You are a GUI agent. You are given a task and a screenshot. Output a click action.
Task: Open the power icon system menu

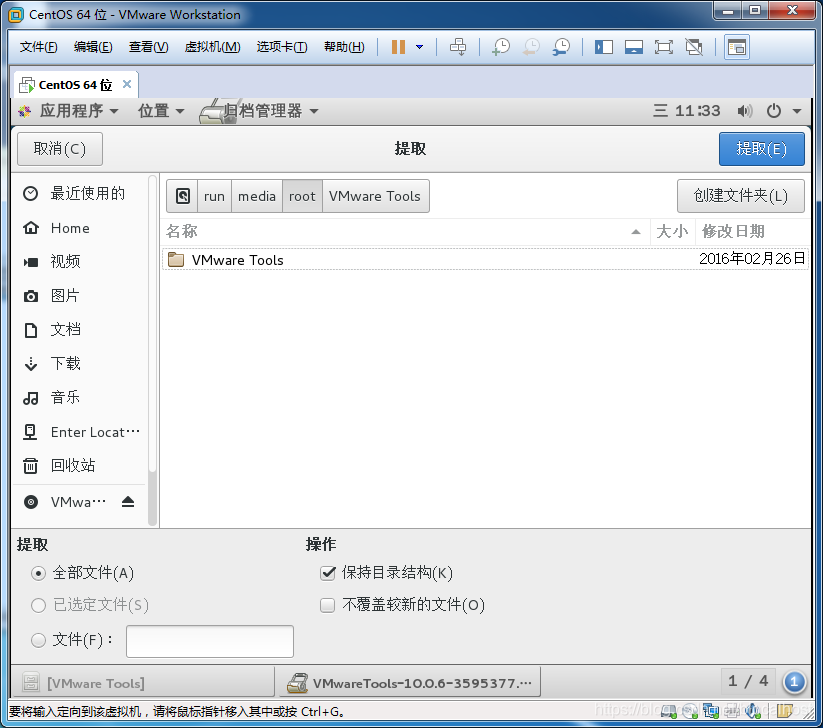774,111
